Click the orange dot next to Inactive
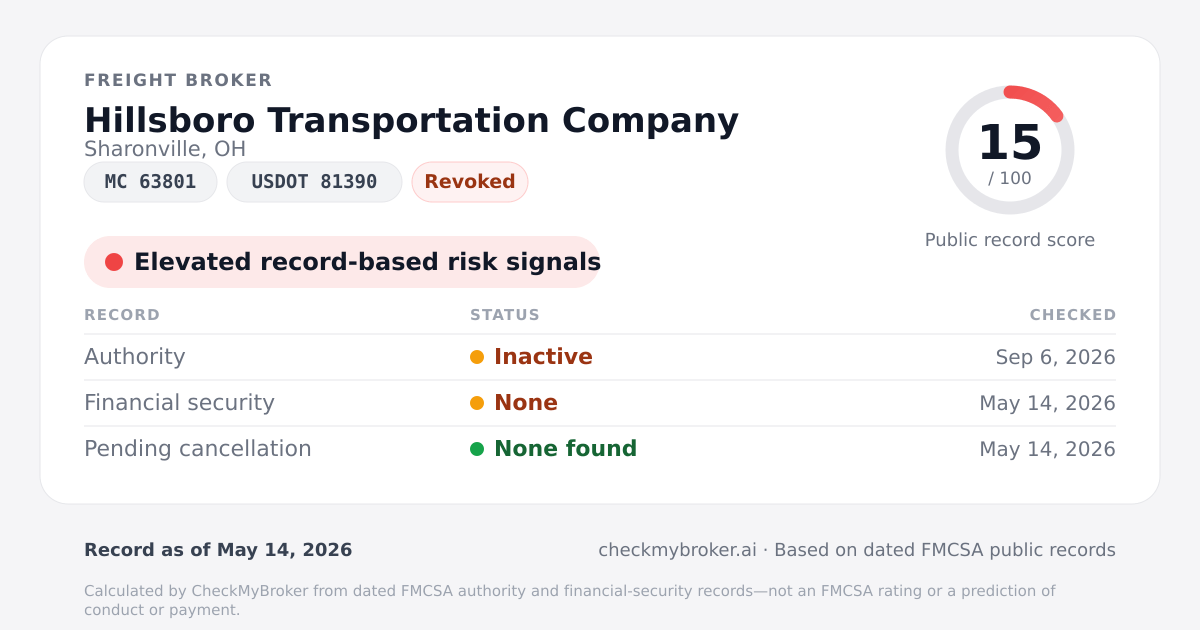1200x630 pixels. pos(477,357)
